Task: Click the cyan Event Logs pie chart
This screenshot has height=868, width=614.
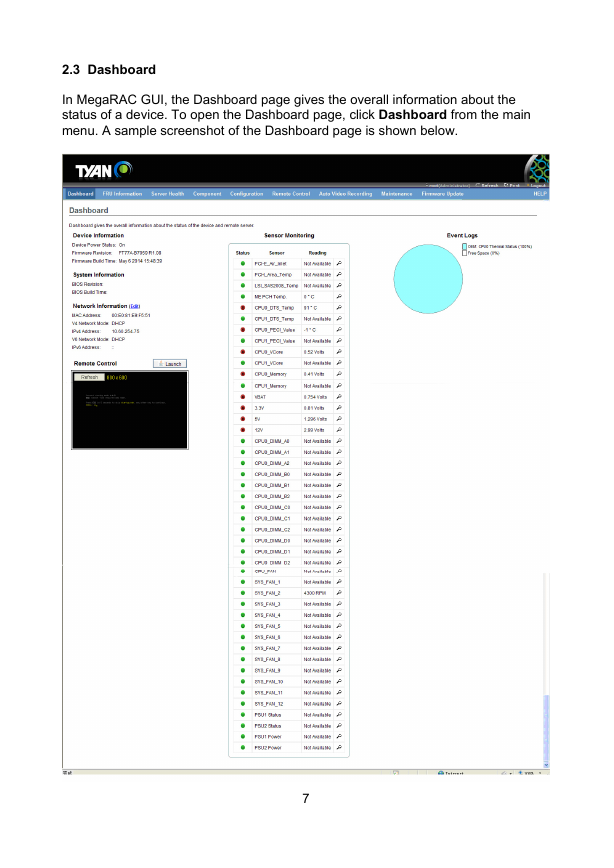Action: coord(428,279)
